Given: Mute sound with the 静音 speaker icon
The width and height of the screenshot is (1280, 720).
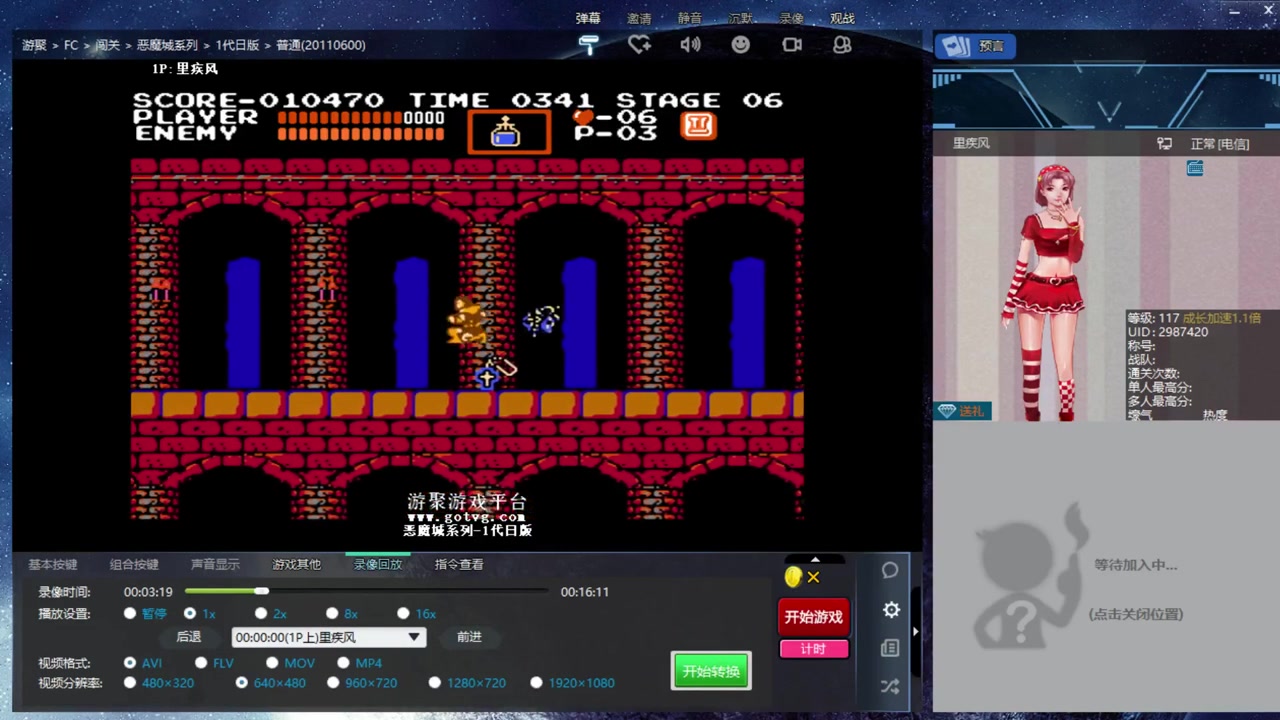Looking at the screenshot, I should tap(690, 45).
